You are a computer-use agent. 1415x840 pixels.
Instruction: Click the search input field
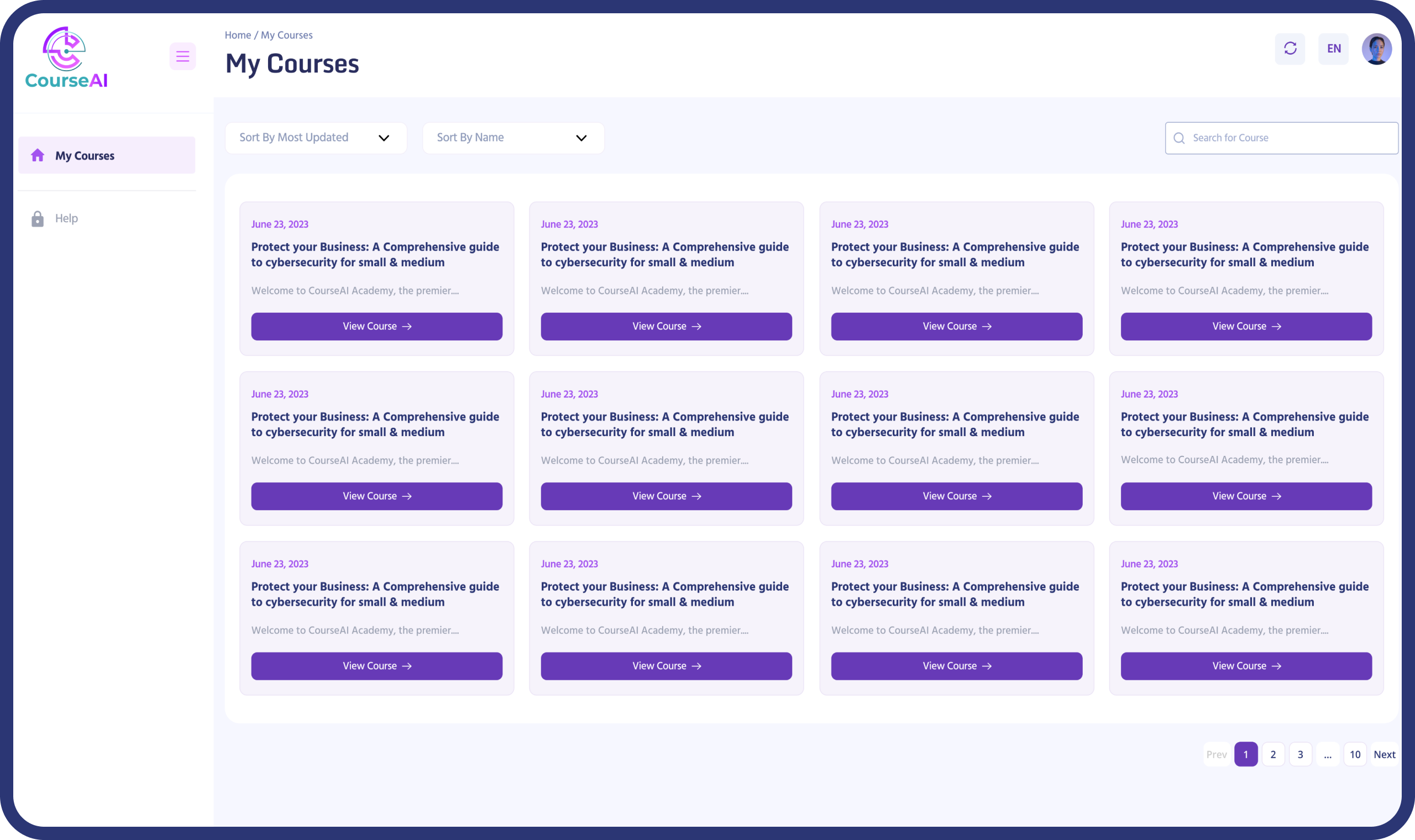1282,137
